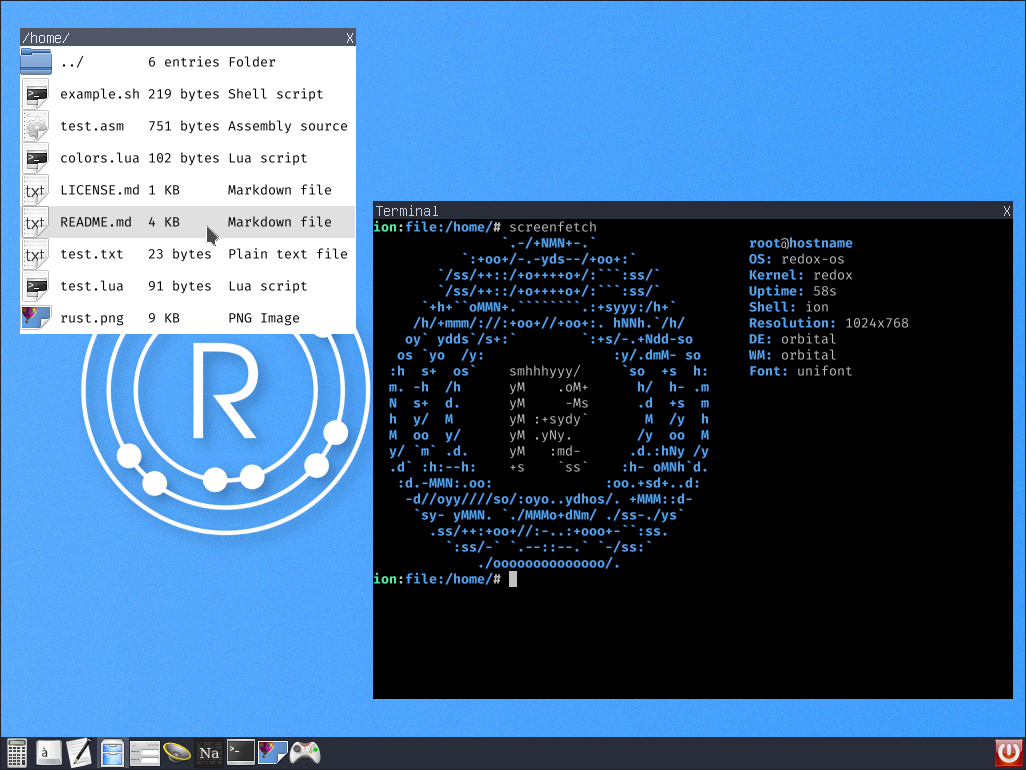Click the 'Resolution: 1024x768' line

(x=829, y=323)
